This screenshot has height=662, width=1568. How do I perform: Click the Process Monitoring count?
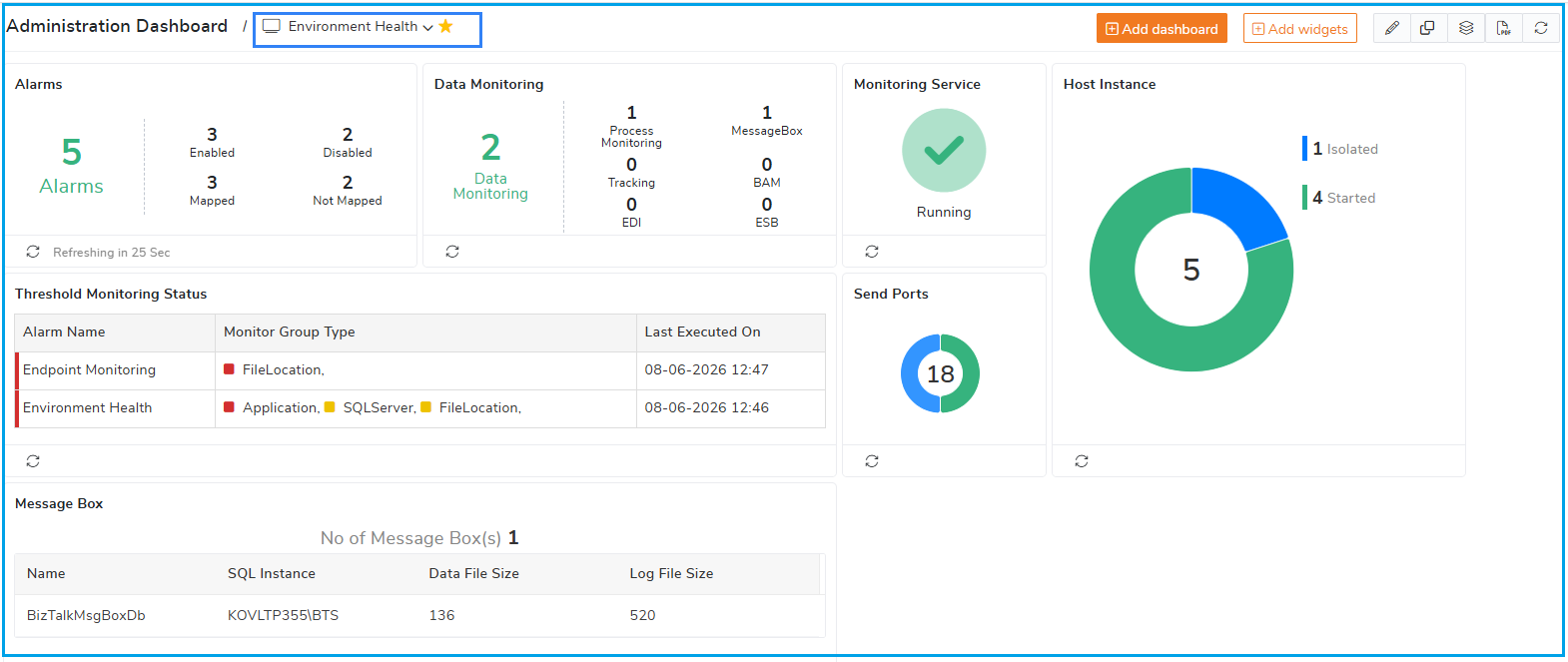[x=631, y=113]
